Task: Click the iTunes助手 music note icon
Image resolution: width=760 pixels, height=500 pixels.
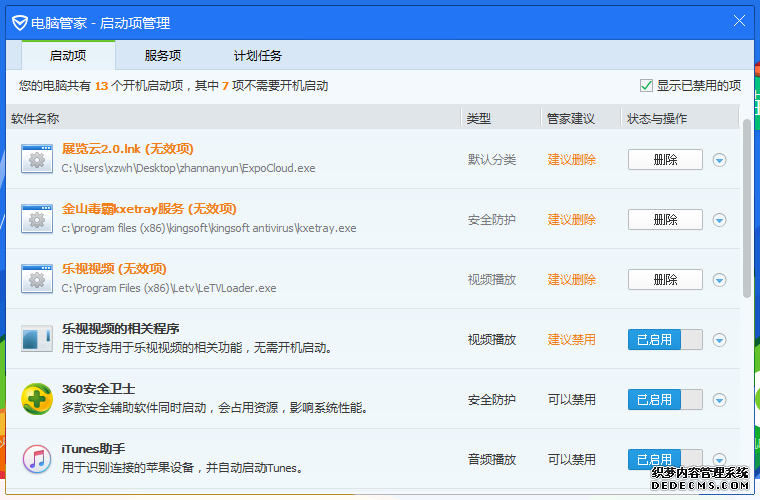Action: pos(37,459)
